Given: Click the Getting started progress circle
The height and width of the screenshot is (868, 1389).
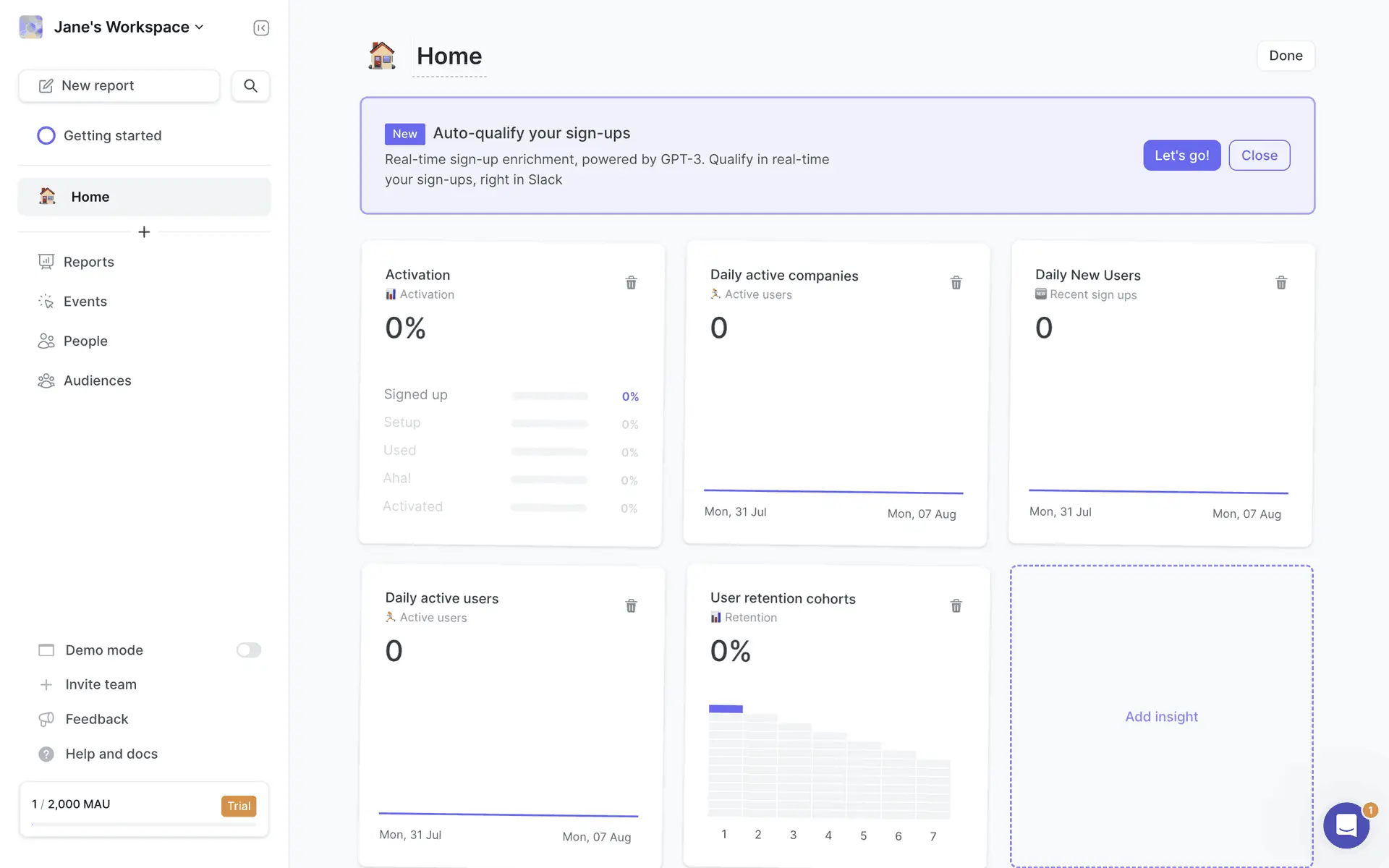Looking at the screenshot, I should [x=46, y=136].
